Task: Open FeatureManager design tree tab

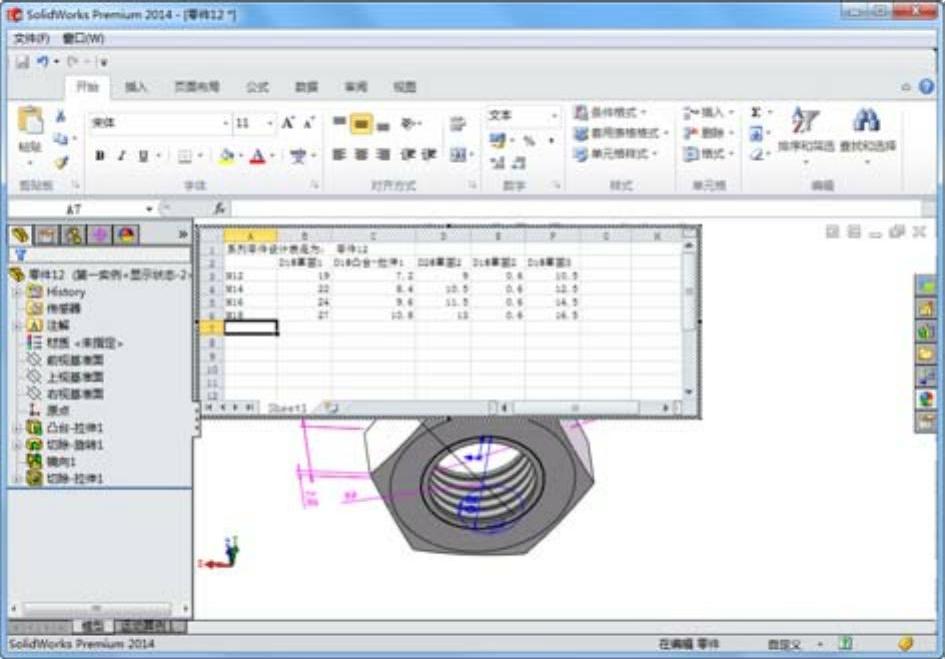Action: coord(20,235)
